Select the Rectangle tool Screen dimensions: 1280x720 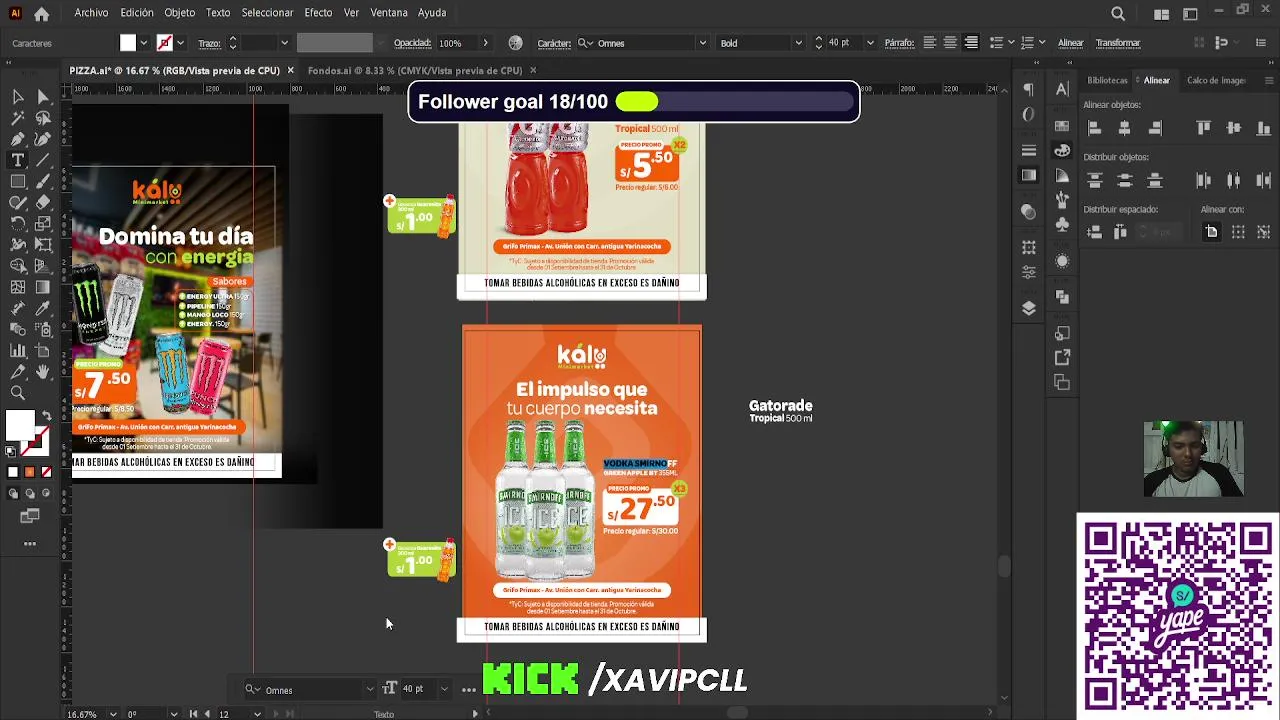pyautogui.click(x=18, y=182)
